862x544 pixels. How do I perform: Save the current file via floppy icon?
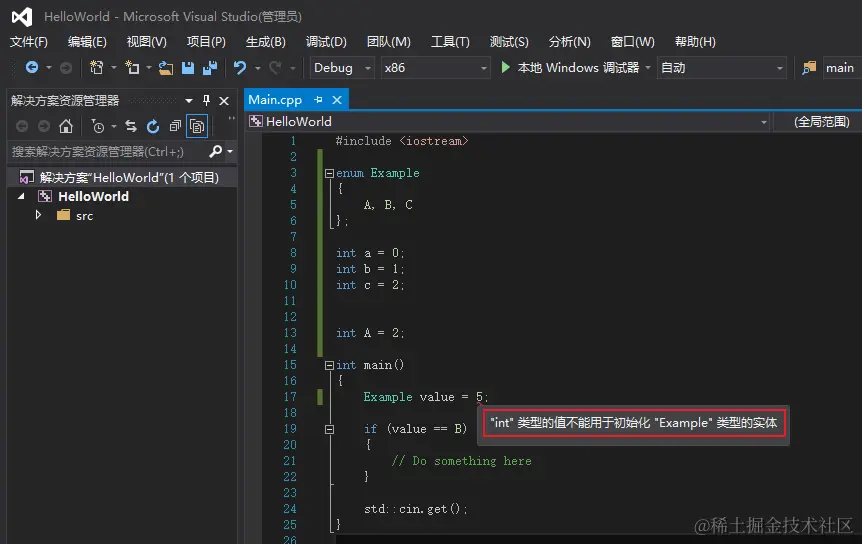coord(188,68)
